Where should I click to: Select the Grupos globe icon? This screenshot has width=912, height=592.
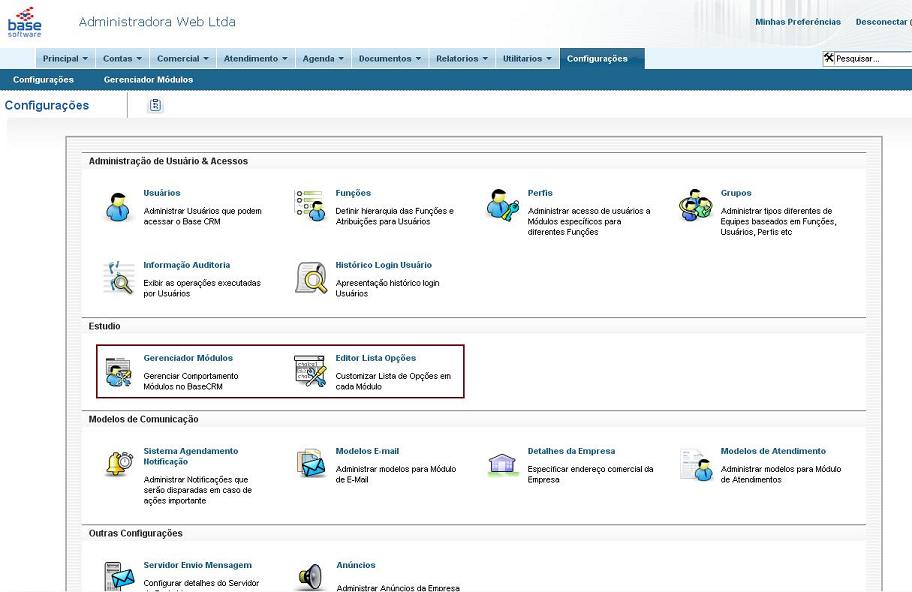click(x=695, y=205)
